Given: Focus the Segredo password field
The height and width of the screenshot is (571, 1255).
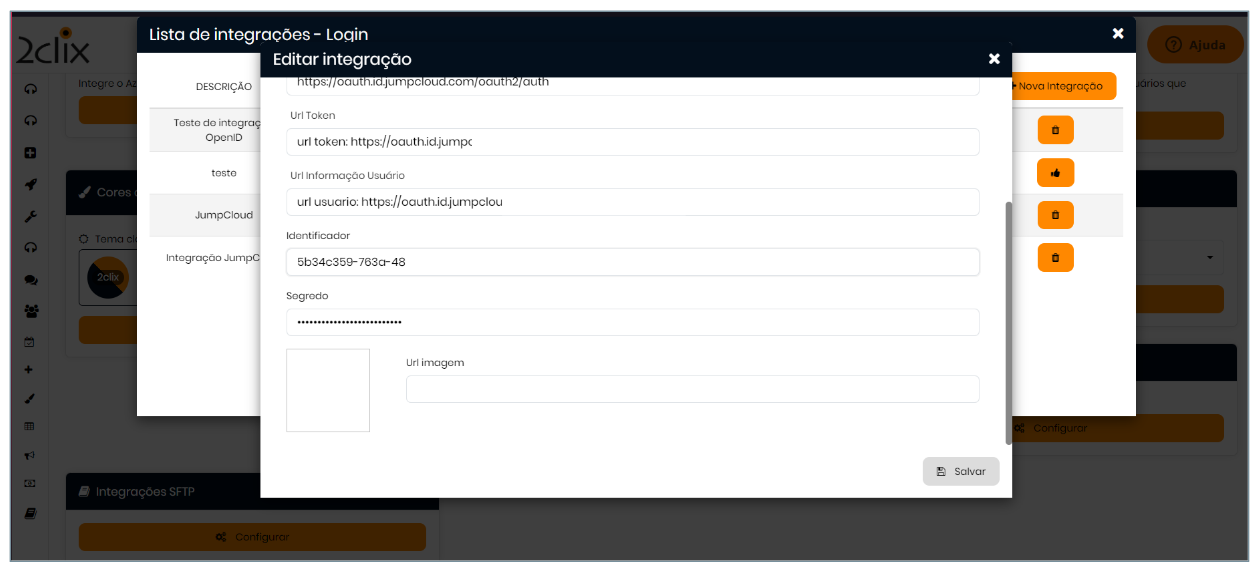Looking at the screenshot, I should 632,322.
